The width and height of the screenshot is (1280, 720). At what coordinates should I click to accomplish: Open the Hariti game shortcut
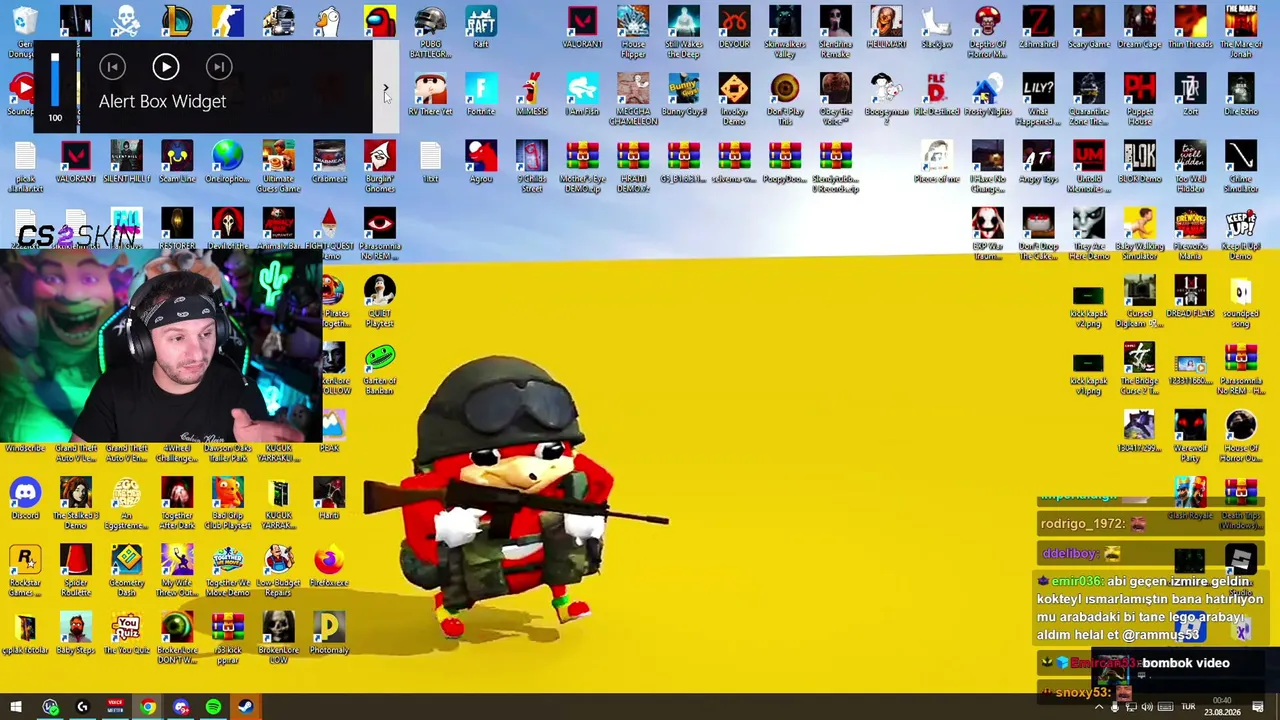[329, 498]
